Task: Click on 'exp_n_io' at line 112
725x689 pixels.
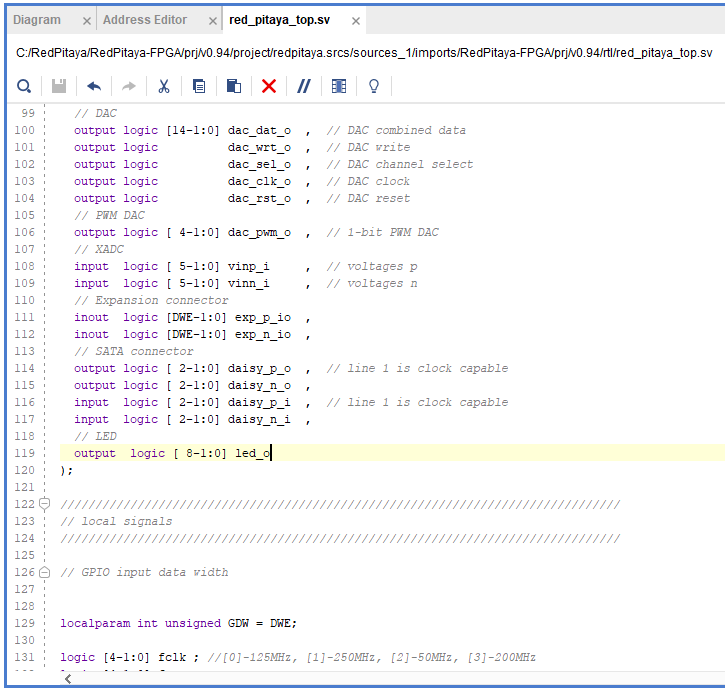Action: point(263,334)
